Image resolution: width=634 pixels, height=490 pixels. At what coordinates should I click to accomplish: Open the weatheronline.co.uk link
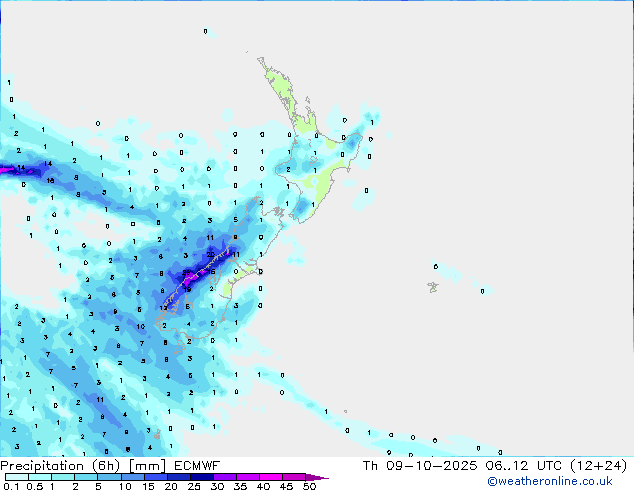pos(549,481)
